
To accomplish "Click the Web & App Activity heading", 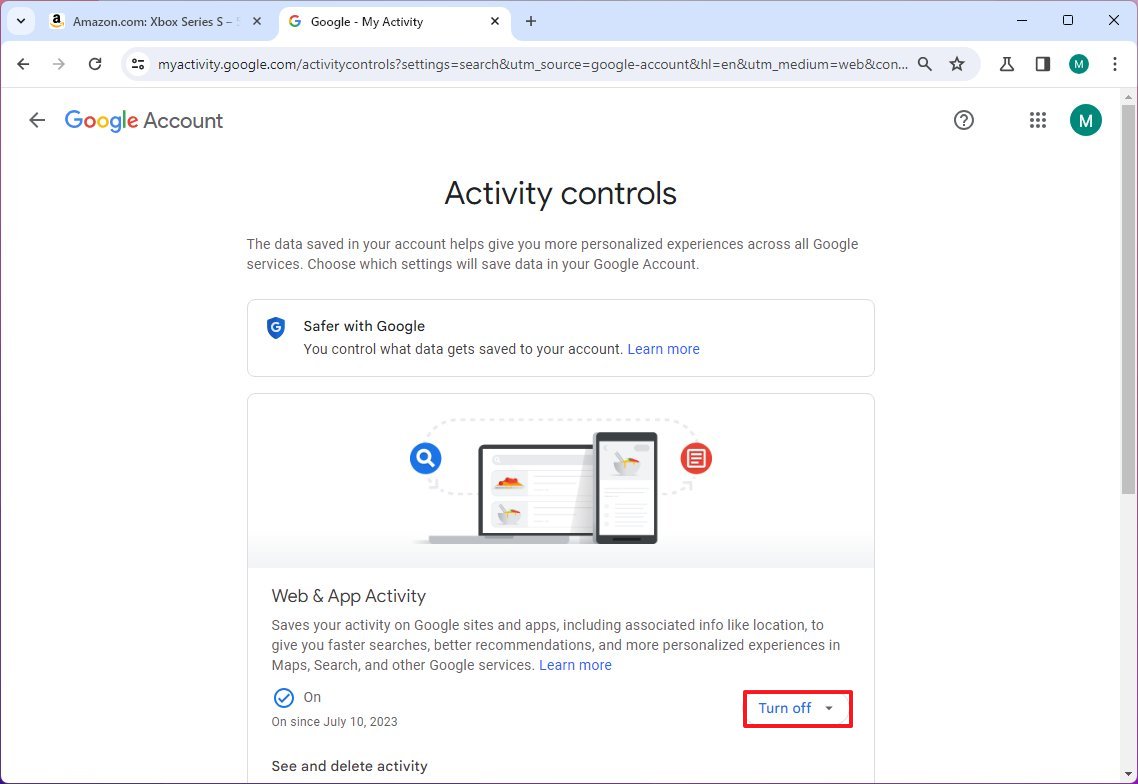I will click(x=348, y=596).
